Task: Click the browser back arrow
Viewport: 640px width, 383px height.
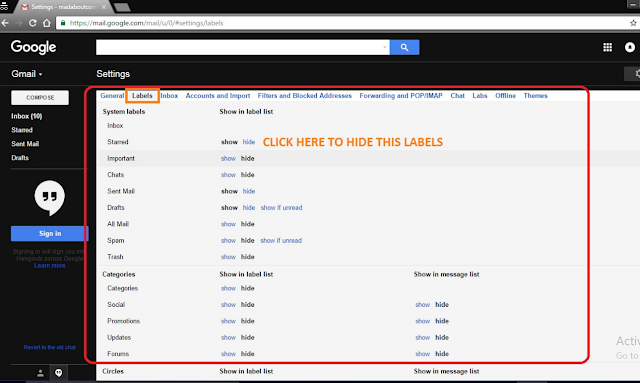Action: (5, 23)
